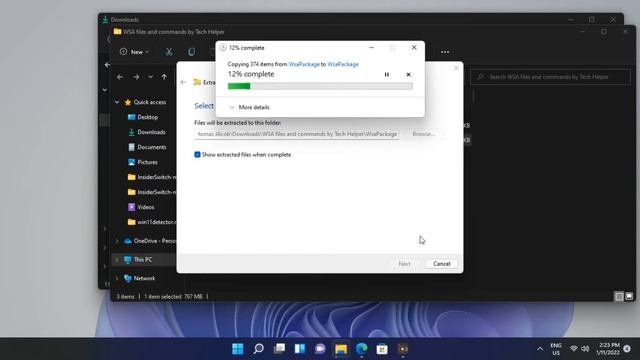
Task: Open the notifications badge in the system tray
Action: pos(627,349)
